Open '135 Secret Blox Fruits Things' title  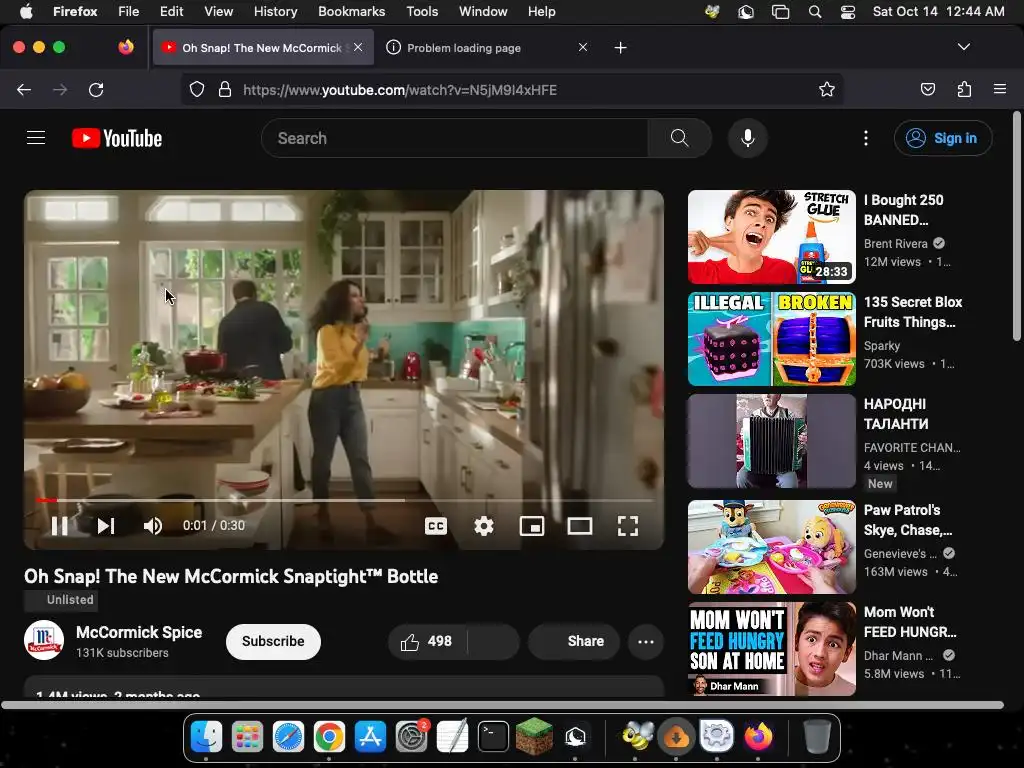tap(913, 312)
